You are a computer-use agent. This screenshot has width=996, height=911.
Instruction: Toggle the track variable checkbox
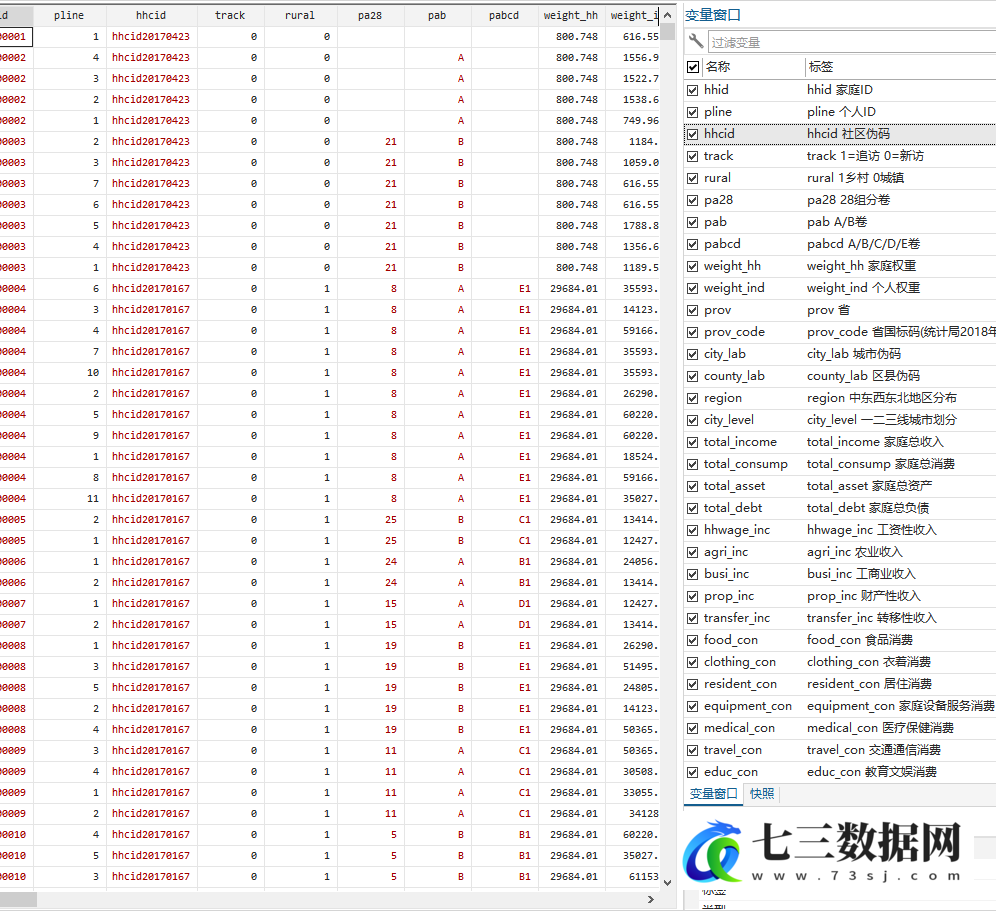tap(692, 156)
